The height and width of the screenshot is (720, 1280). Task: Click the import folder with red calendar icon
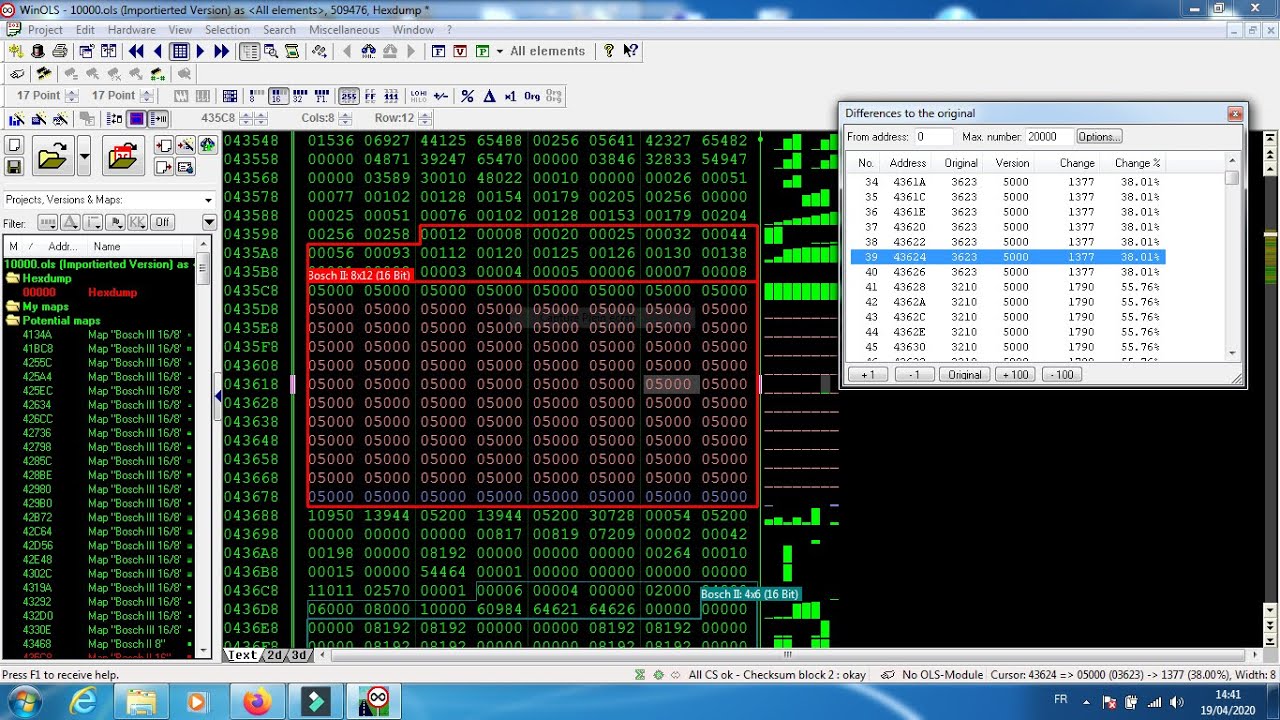point(123,156)
